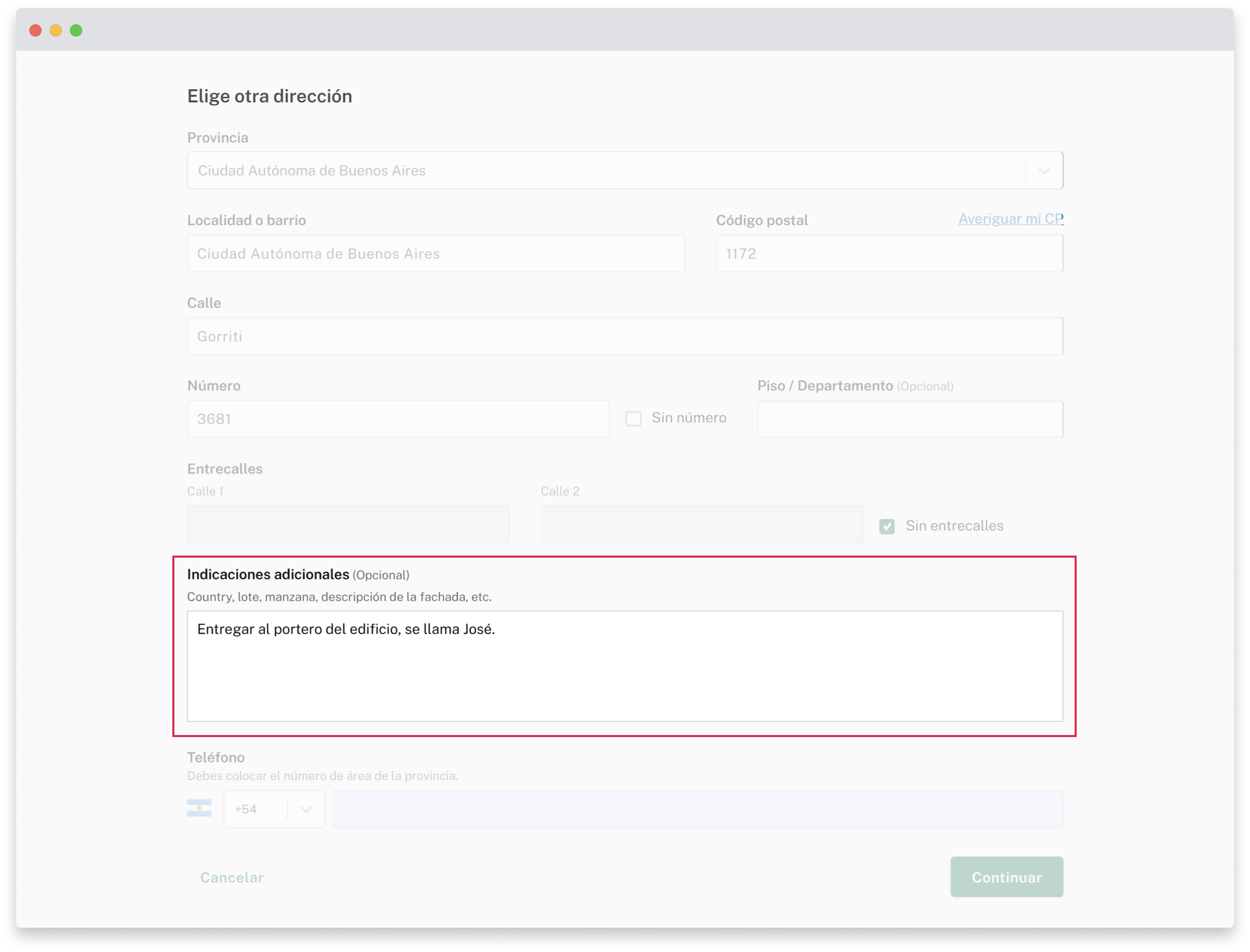Uncheck the Sin entrecalles checkbox
Screen dimensions: 1250x952
[x=887, y=526]
